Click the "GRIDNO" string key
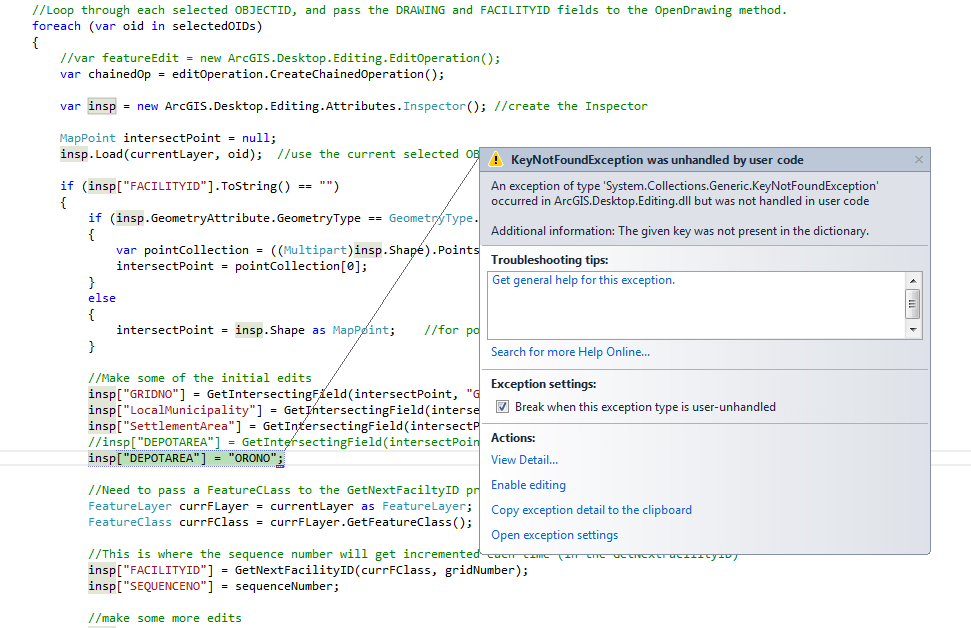Image resolution: width=971 pixels, height=628 pixels. 150,394
